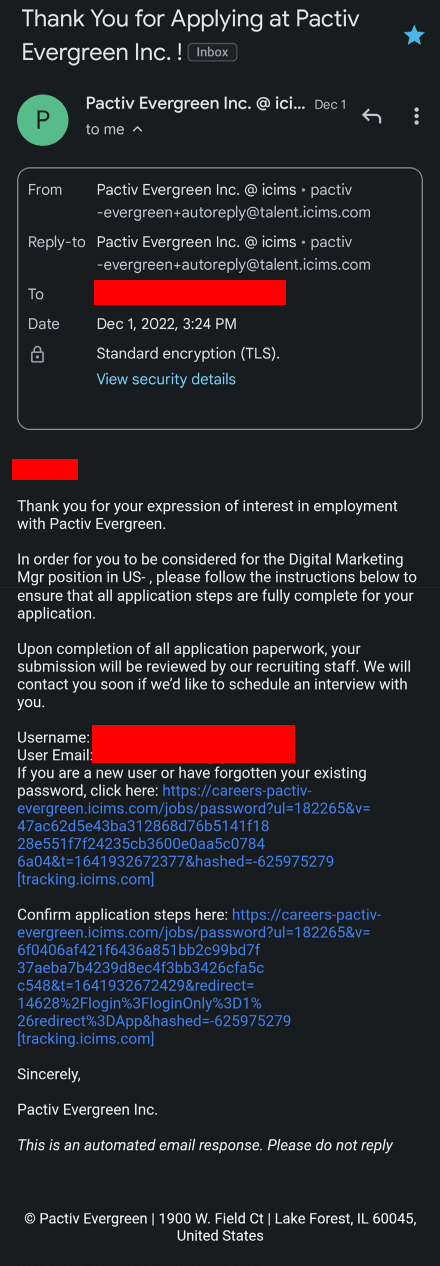
Task: Tap the Date value Dec 1, 2022, 3:24 PM
Action: (166, 324)
